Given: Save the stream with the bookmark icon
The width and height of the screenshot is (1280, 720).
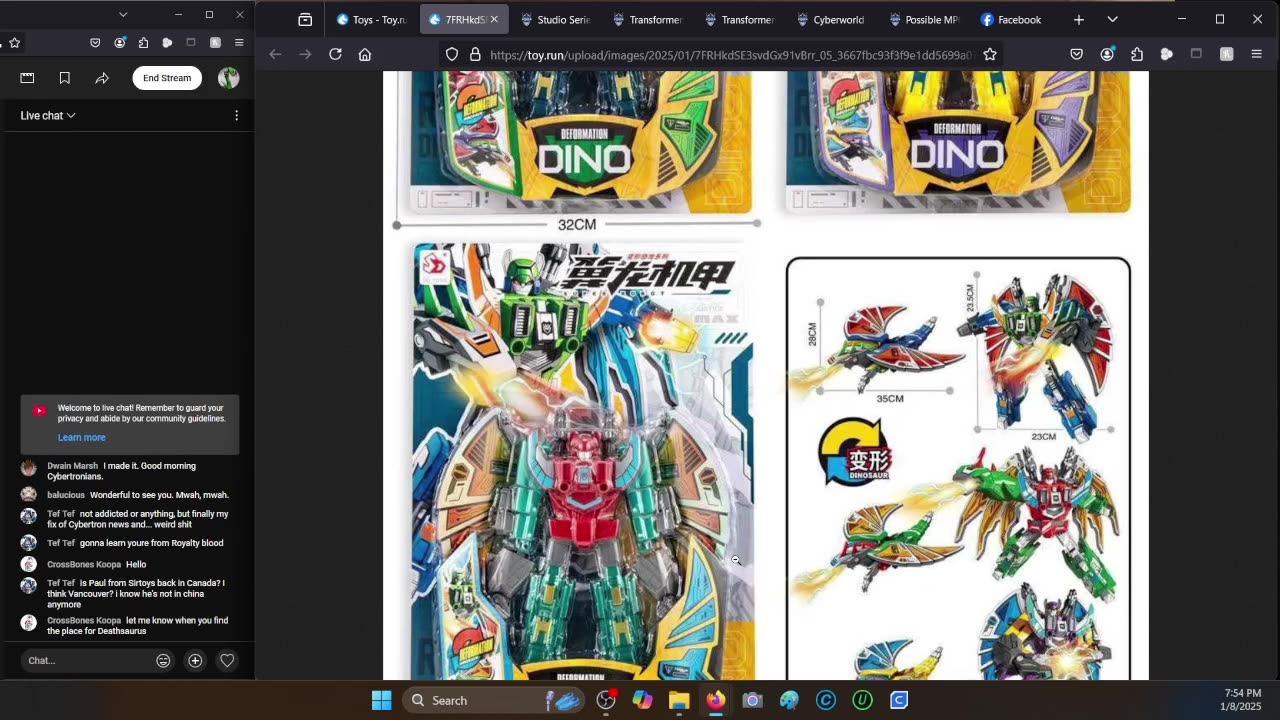Looking at the screenshot, I should (x=65, y=78).
